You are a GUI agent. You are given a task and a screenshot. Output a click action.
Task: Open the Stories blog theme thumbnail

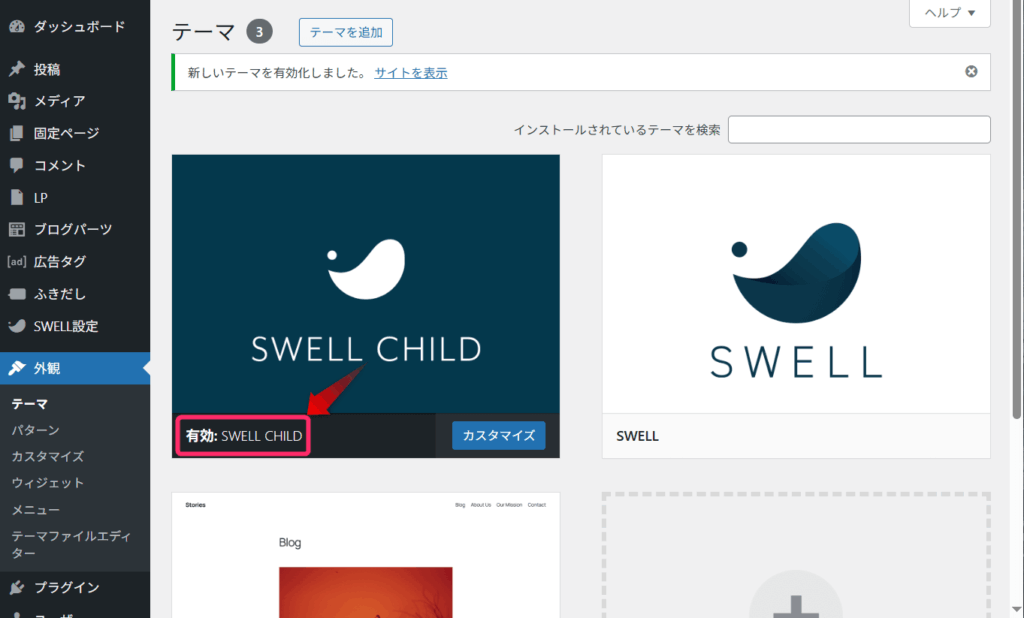[x=366, y=555]
